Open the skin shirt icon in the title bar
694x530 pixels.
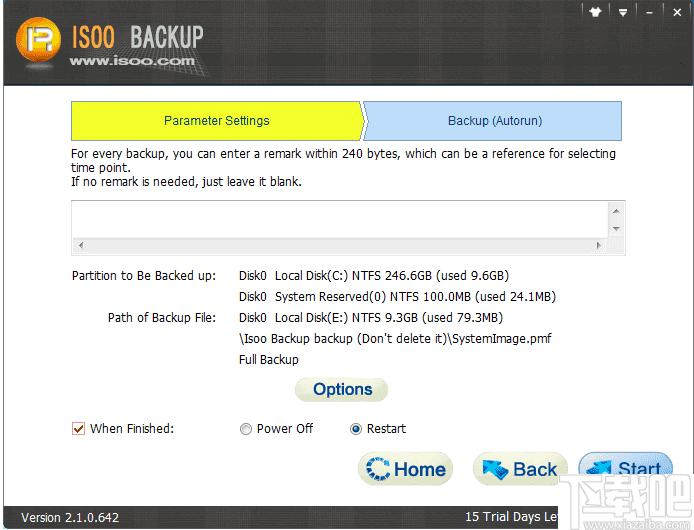(595, 12)
